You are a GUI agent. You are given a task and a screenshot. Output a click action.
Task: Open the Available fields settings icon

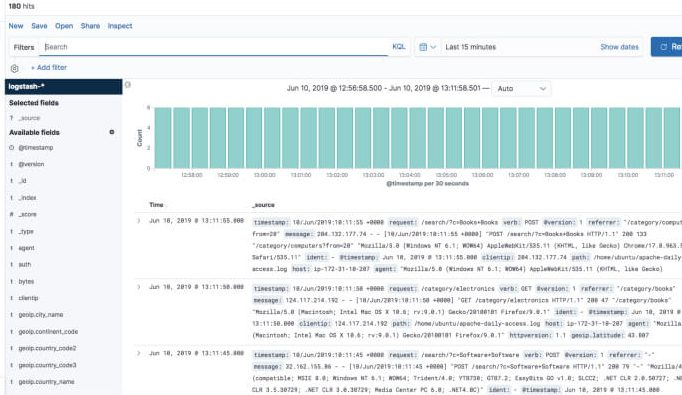(x=112, y=132)
